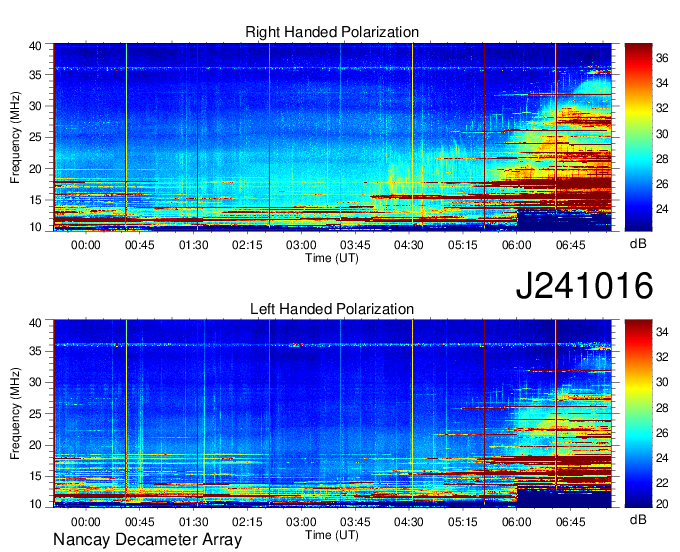Click the 15 MHz tick on Left Handed frequency axis
This screenshot has height=552, width=680.
tap(35, 476)
